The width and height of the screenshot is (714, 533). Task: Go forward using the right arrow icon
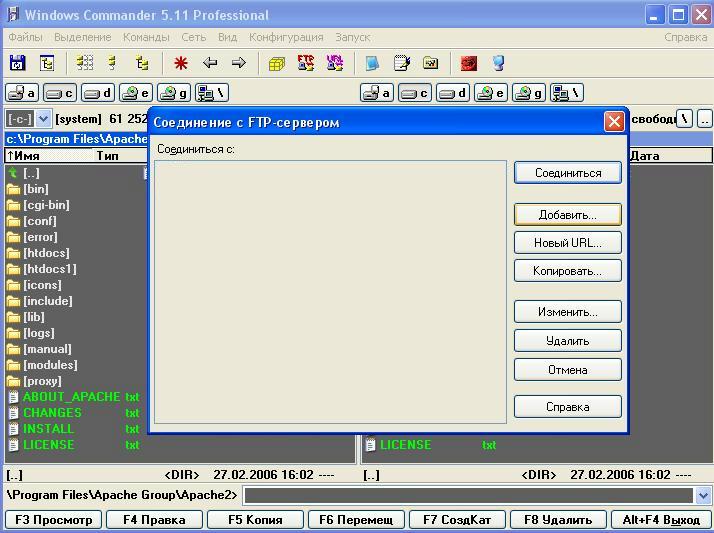click(239, 62)
